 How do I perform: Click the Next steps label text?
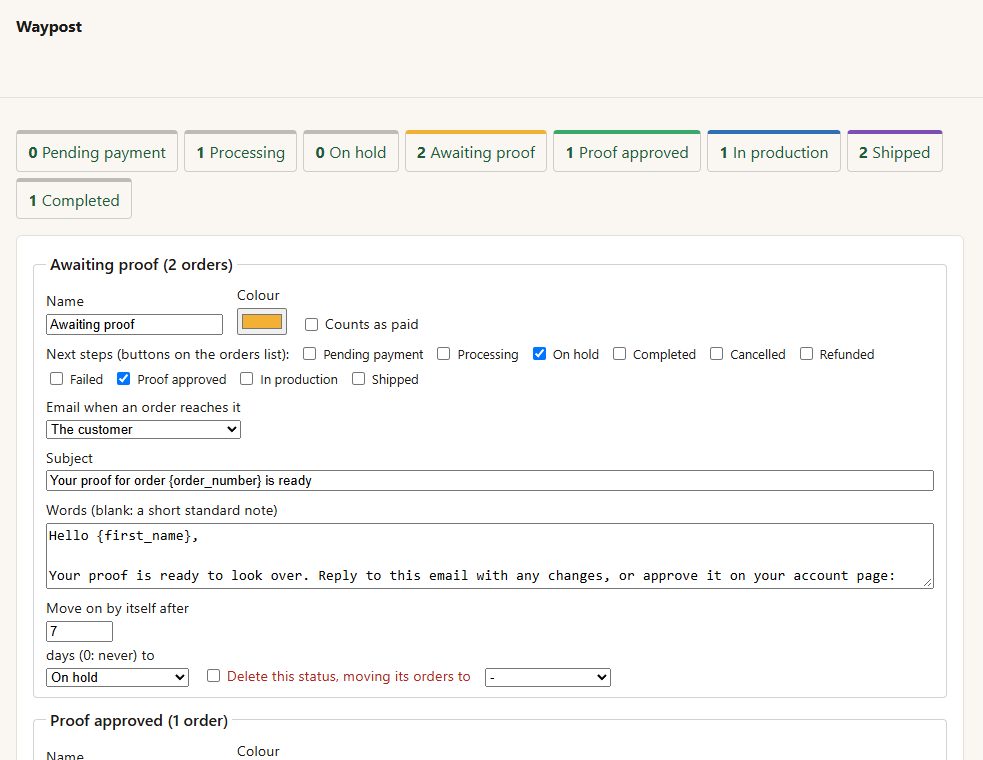pos(168,354)
